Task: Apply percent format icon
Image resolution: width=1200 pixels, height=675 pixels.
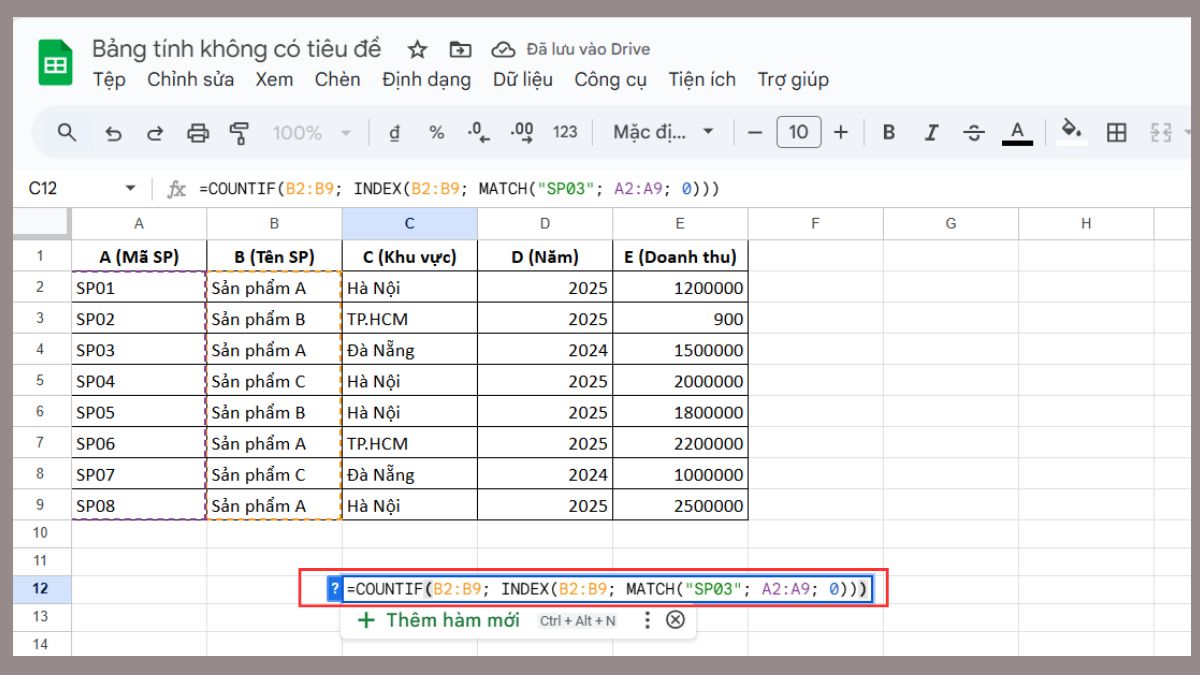Action: (x=437, y=132)
